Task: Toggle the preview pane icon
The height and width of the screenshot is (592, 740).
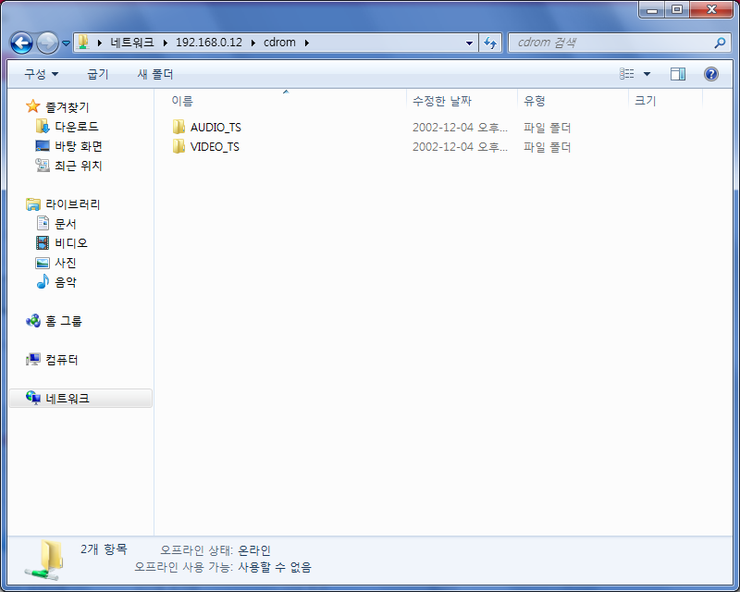Action: [x=678, y=74]
